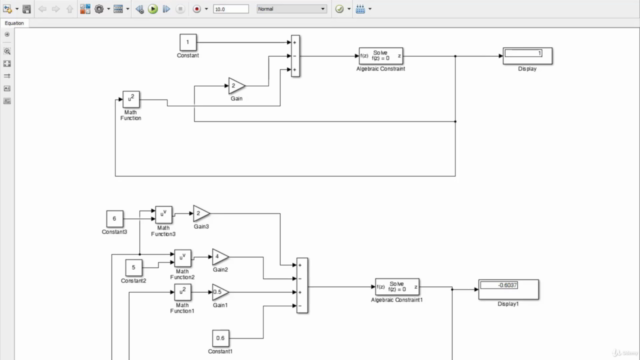
Task: Select the Constant1 block with value 0.6
Action: click(x=220, y=338)
